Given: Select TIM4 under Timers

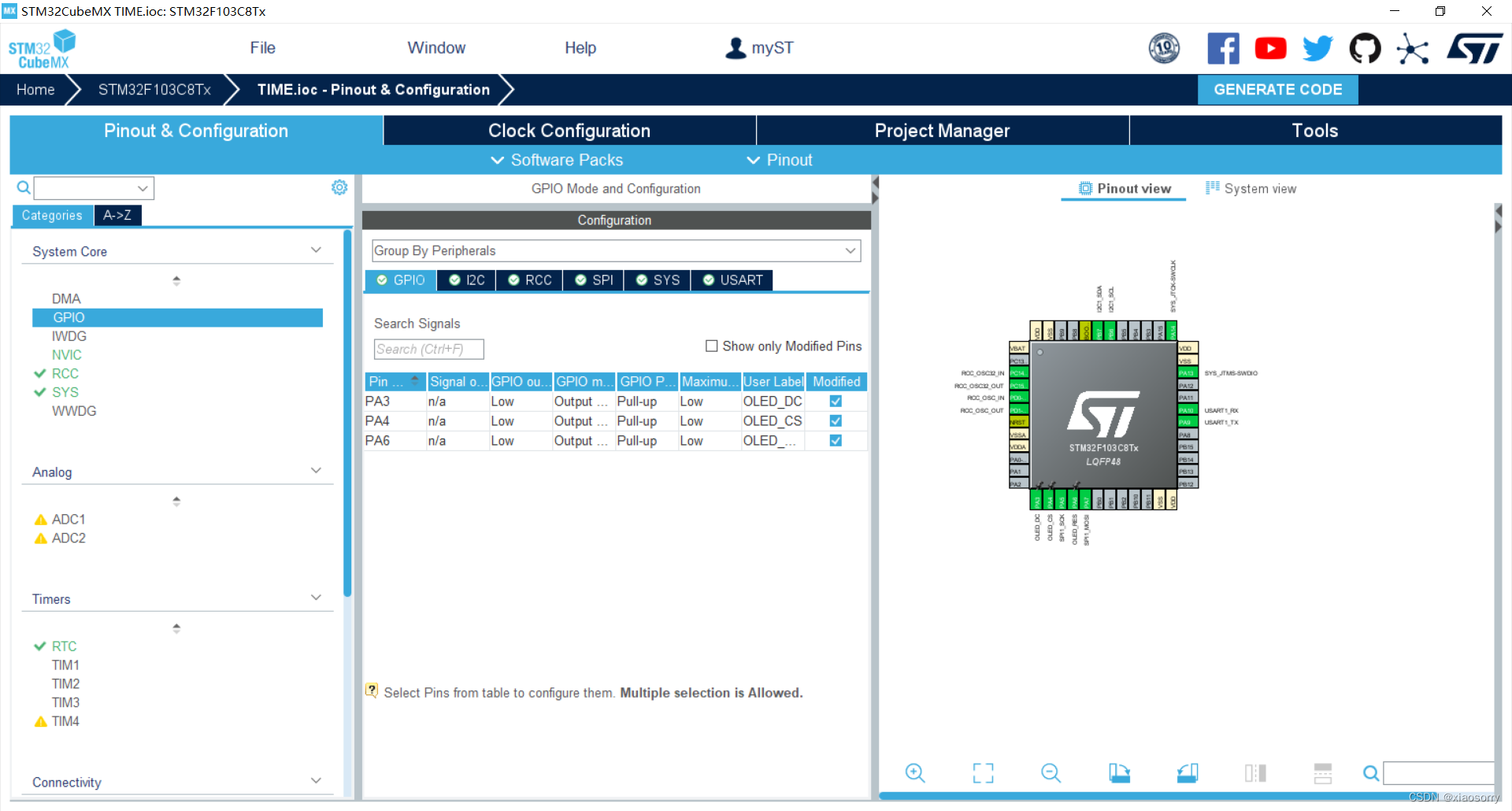Looking at the screenshot, I should tap(65, 721).
